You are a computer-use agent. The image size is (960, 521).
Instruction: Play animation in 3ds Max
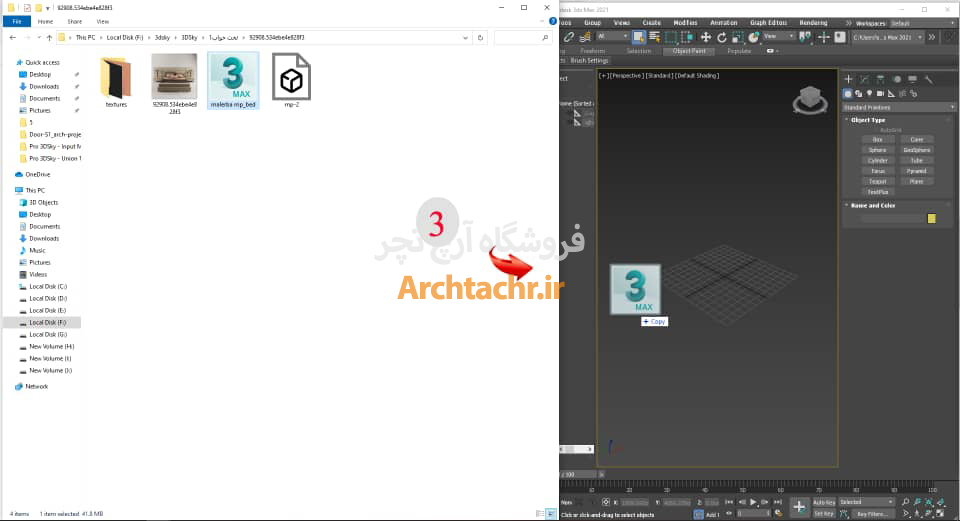tap(753, 502)
